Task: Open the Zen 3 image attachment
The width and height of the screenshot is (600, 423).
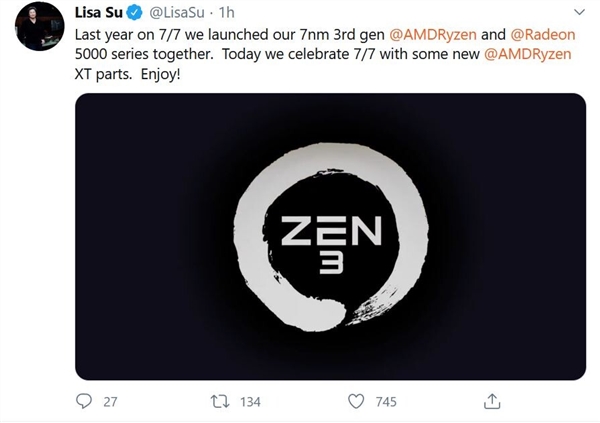Action: click(330, 236)
